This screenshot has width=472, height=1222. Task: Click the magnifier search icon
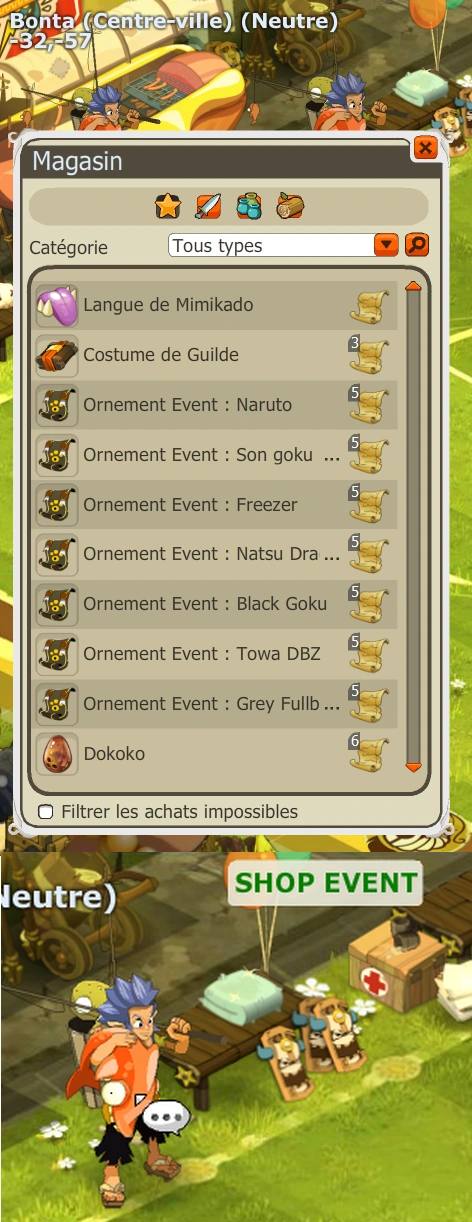click(x=417, y=245)
